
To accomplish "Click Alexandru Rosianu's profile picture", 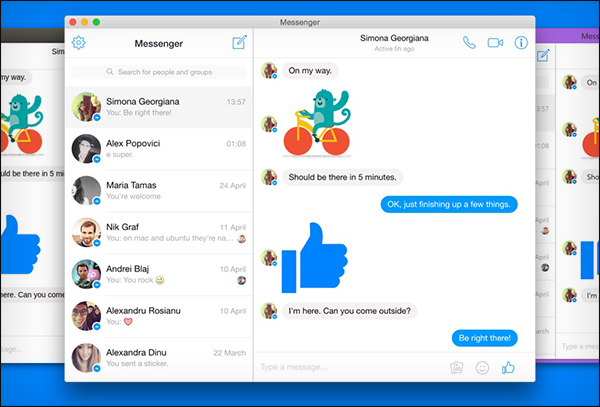I will 86,316.
